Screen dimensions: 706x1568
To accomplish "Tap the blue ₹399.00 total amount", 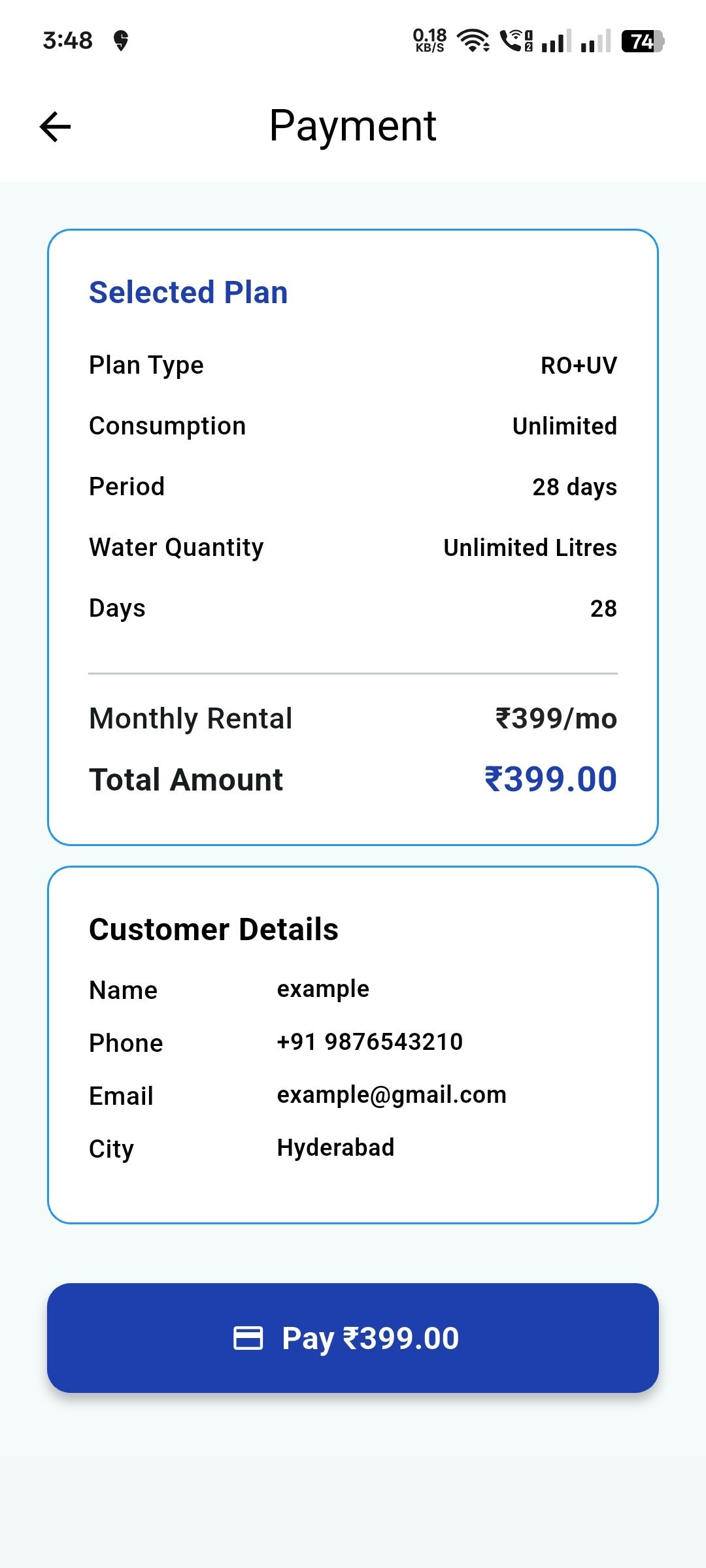I will [x=550, y=779].
